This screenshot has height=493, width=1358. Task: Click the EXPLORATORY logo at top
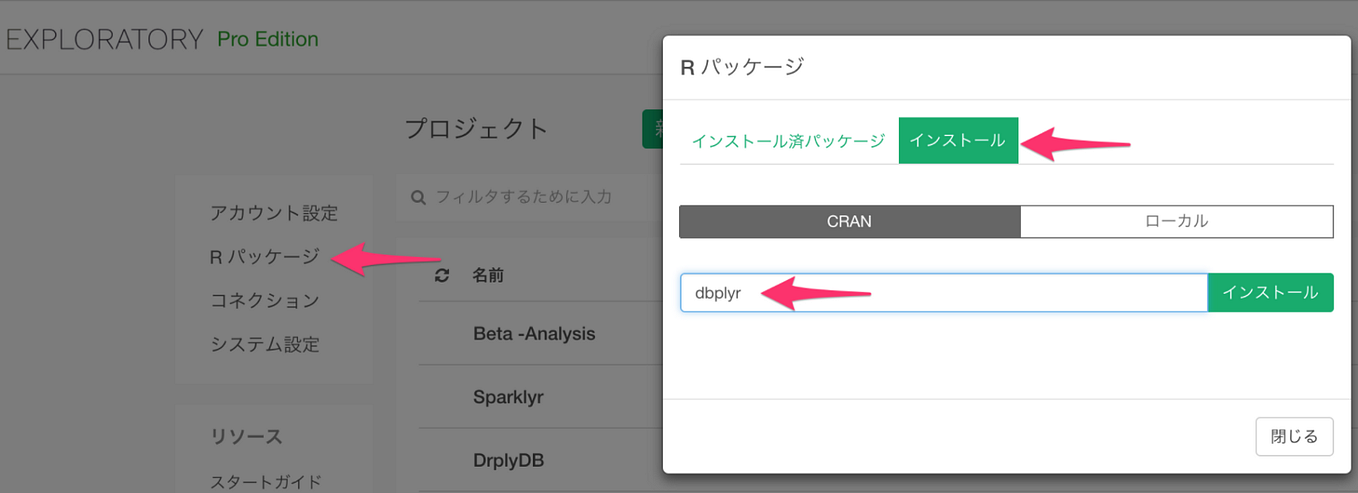pyautogui.click(x=104, y=40)
